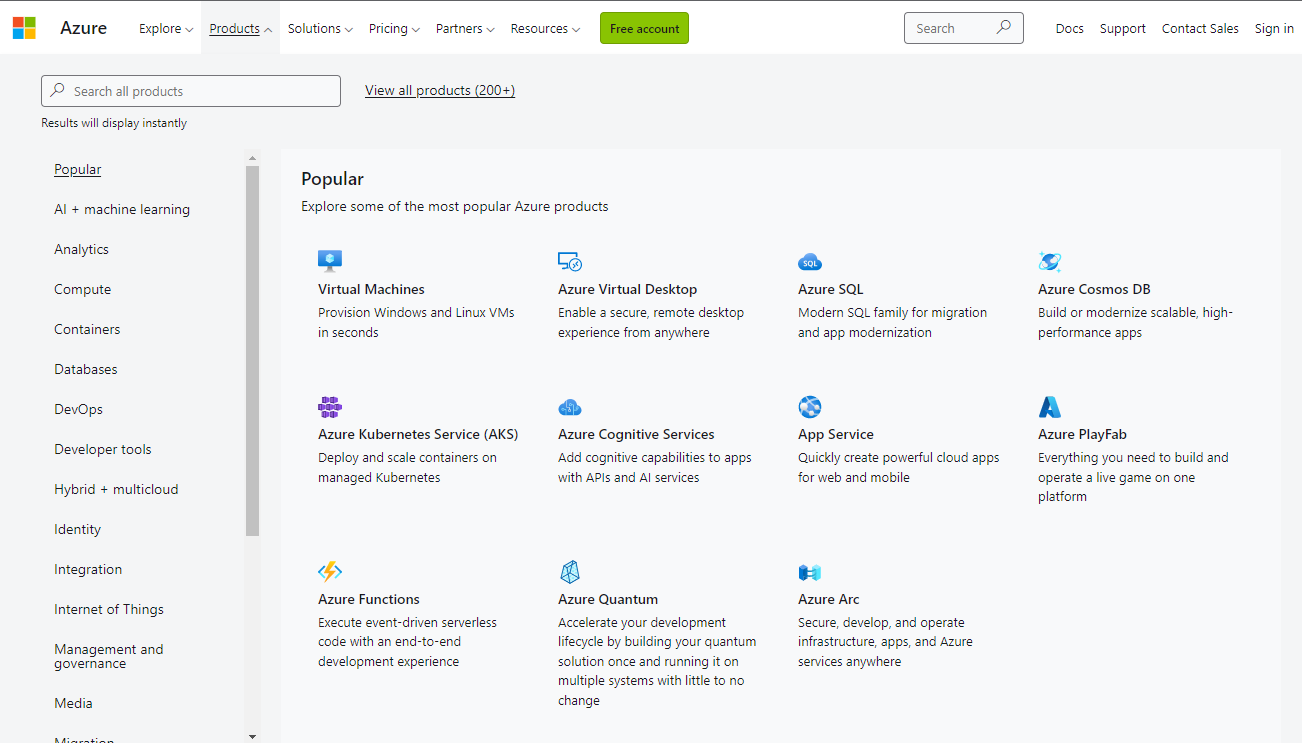Open the Docs link
Image resolution: width=1302 pixels, height=743 pixels.
click(x=1070, y=29)
